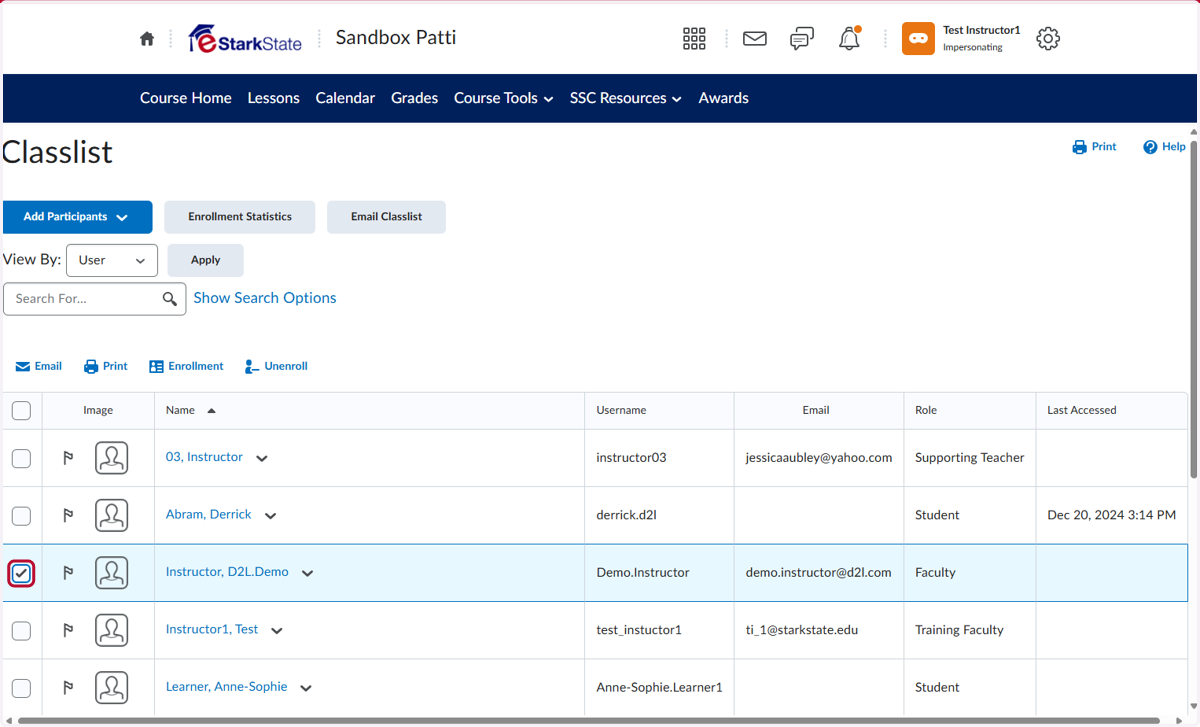1200x727 pixels.
Task: Toggle the select-all checkbox in header
Action: tap(21, 410)
